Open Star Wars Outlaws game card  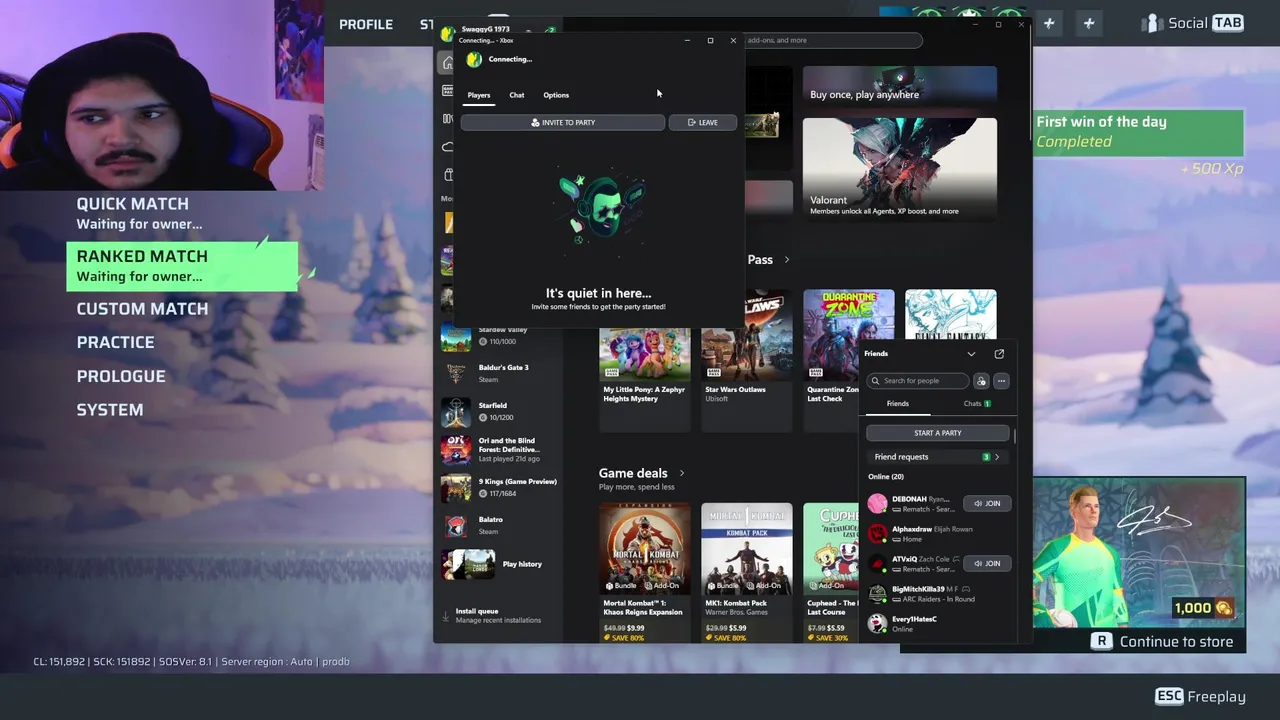tap(747, 360)
